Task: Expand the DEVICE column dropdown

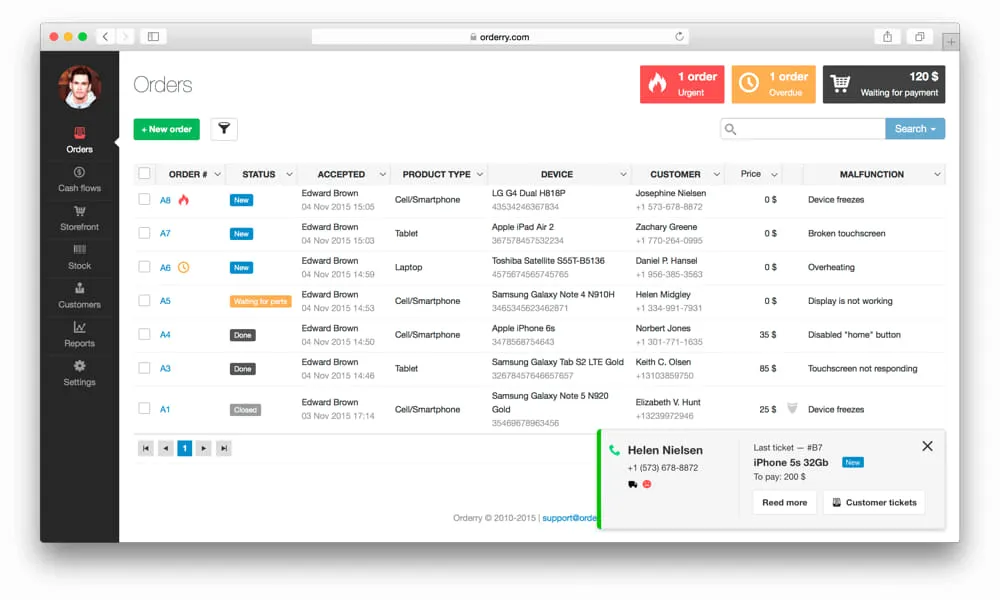Action: click(623, 174)
